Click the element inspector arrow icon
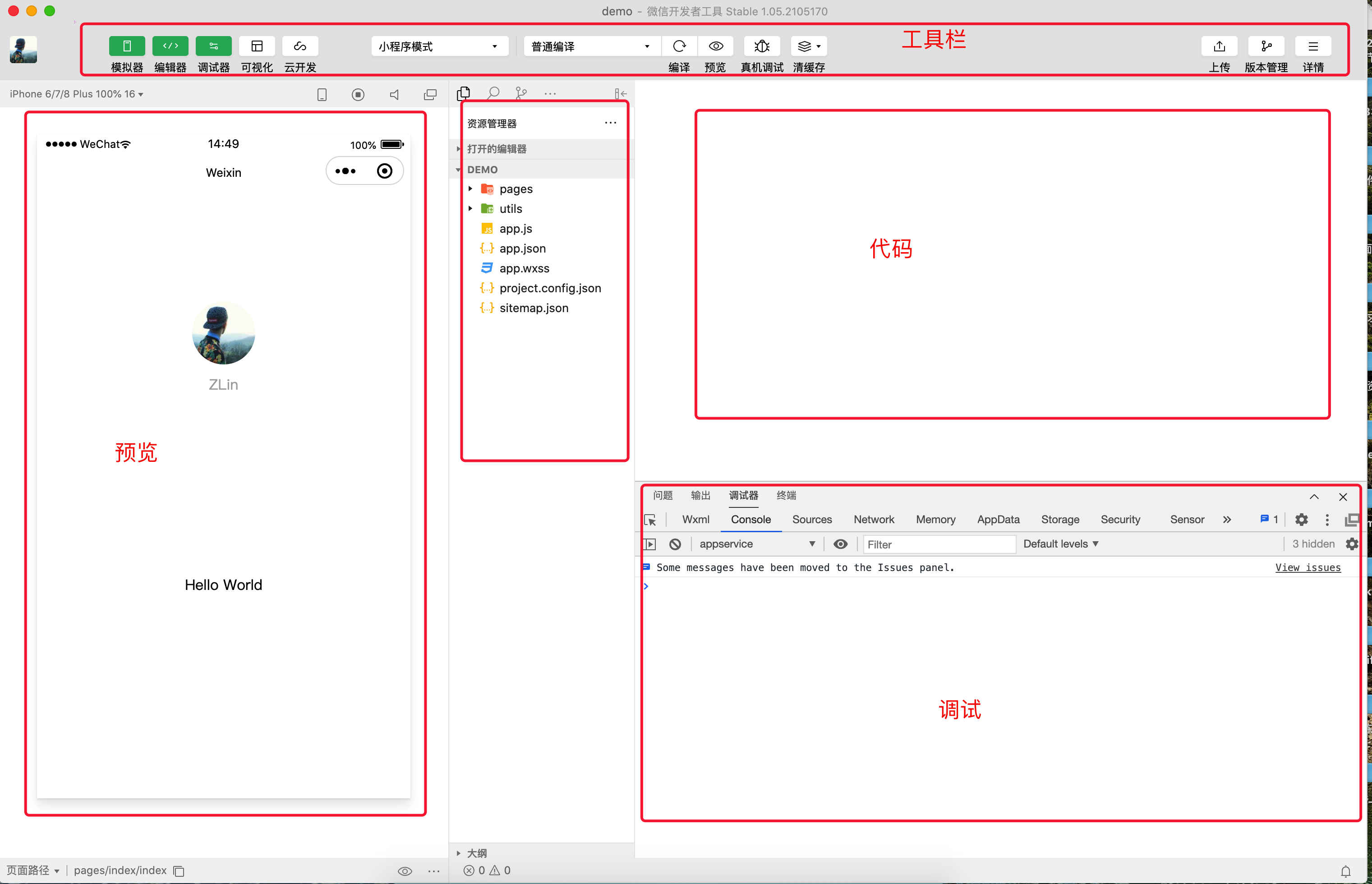The width and height of the screenshot is (1372, 884). (x=650, y=520)
